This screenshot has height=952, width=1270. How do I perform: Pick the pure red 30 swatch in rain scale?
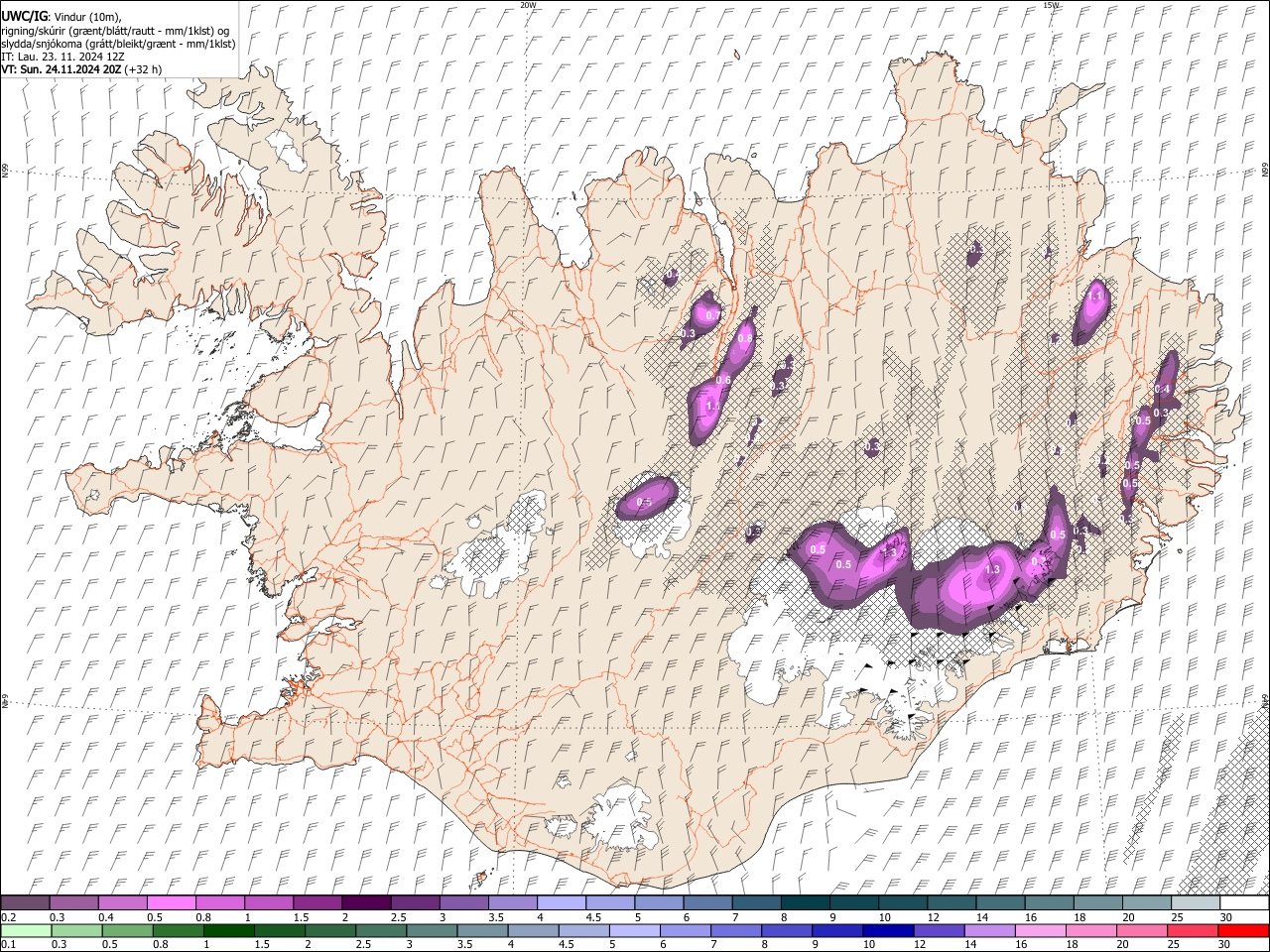1243,930
